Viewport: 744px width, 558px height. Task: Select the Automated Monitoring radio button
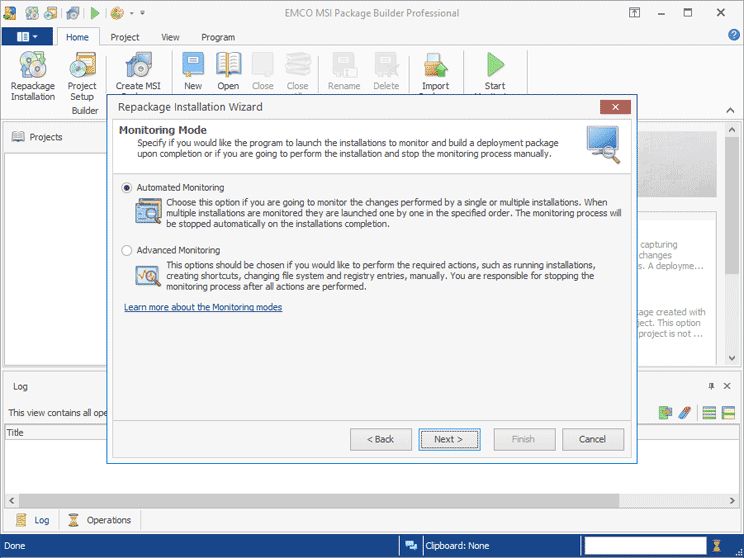(126, 187)
